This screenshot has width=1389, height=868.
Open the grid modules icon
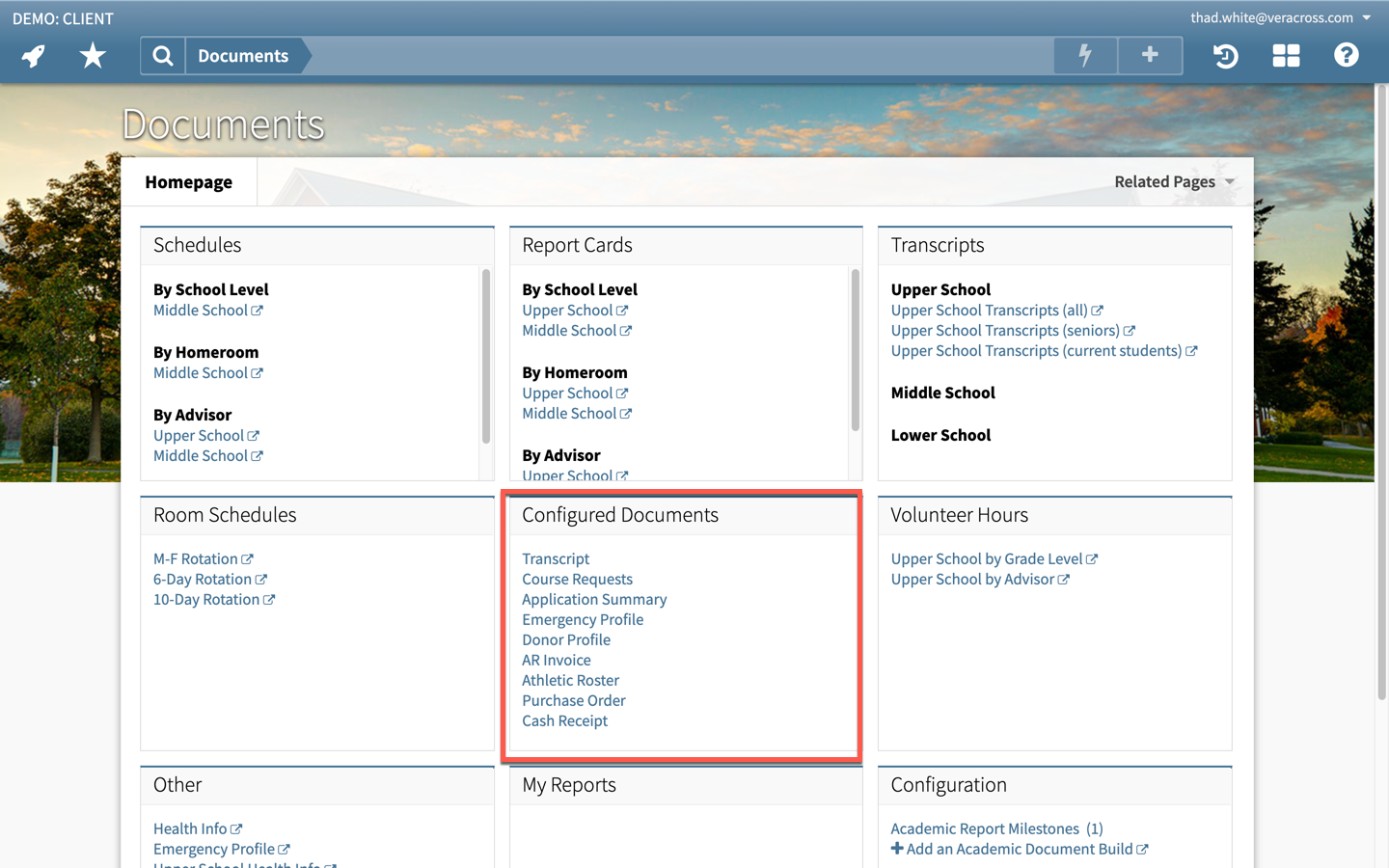coord(1286,56)
